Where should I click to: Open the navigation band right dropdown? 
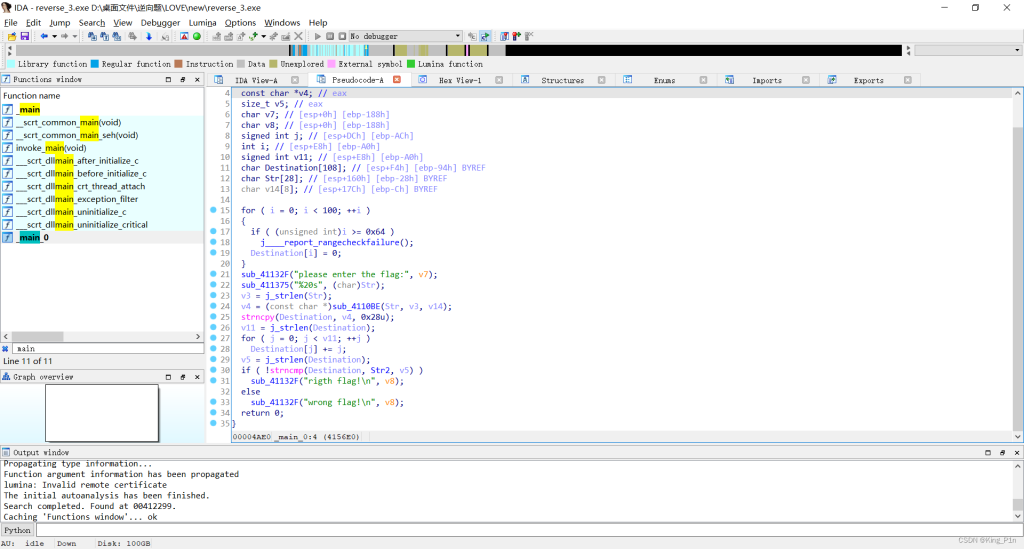tap(1017, 50)
